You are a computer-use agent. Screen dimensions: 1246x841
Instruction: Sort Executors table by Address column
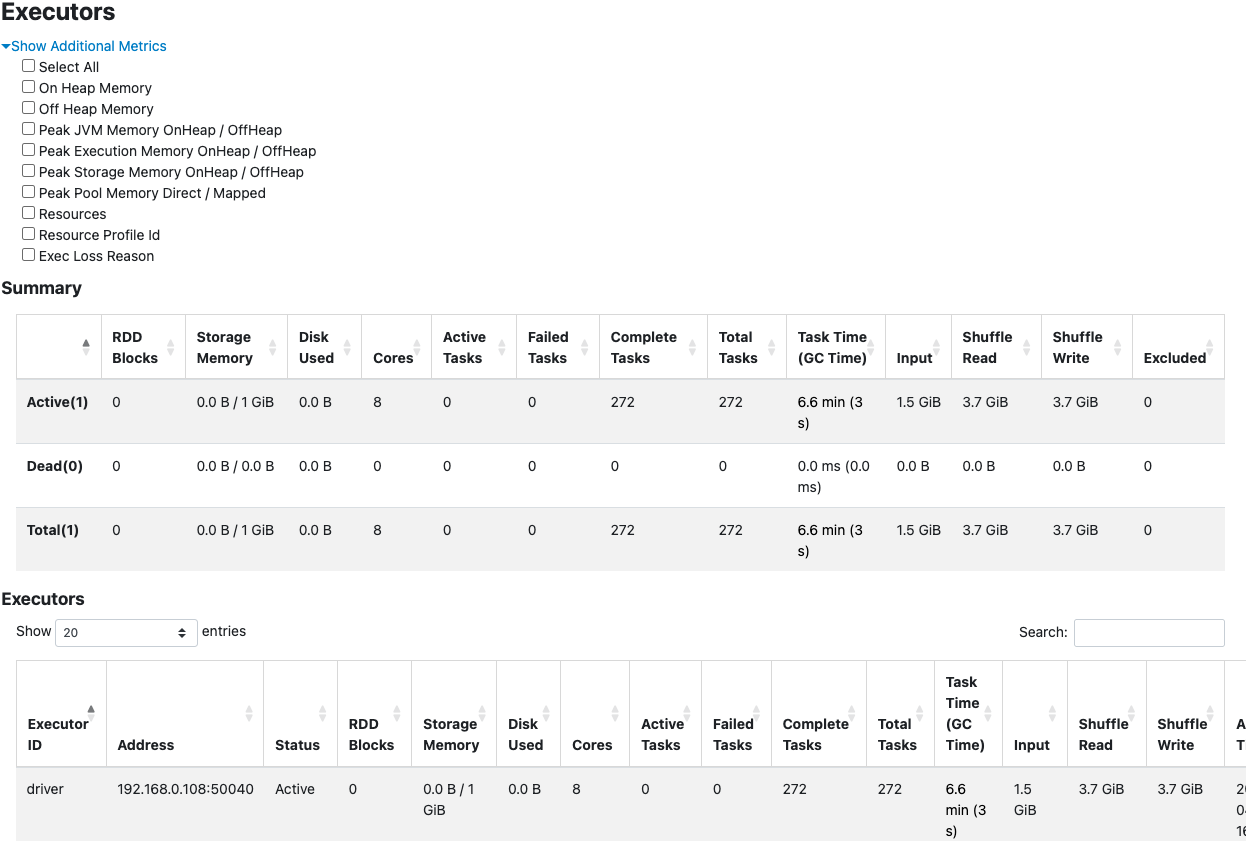(x=249, y=713)
